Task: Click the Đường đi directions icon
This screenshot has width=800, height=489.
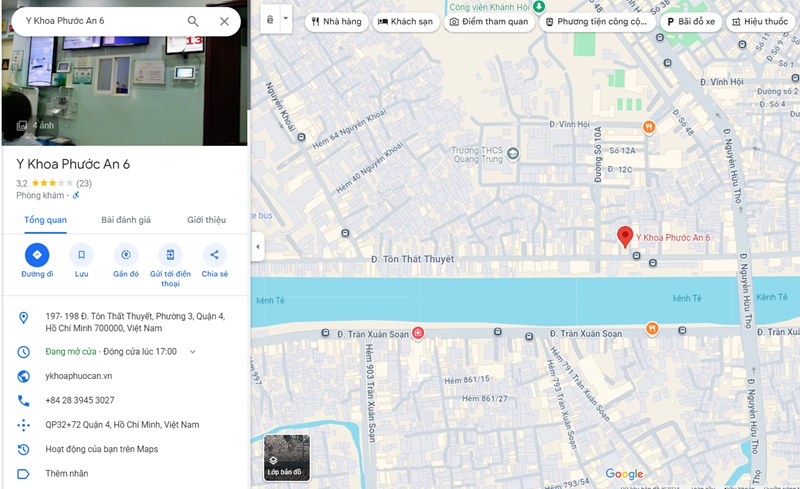Action: pos(37,255)
